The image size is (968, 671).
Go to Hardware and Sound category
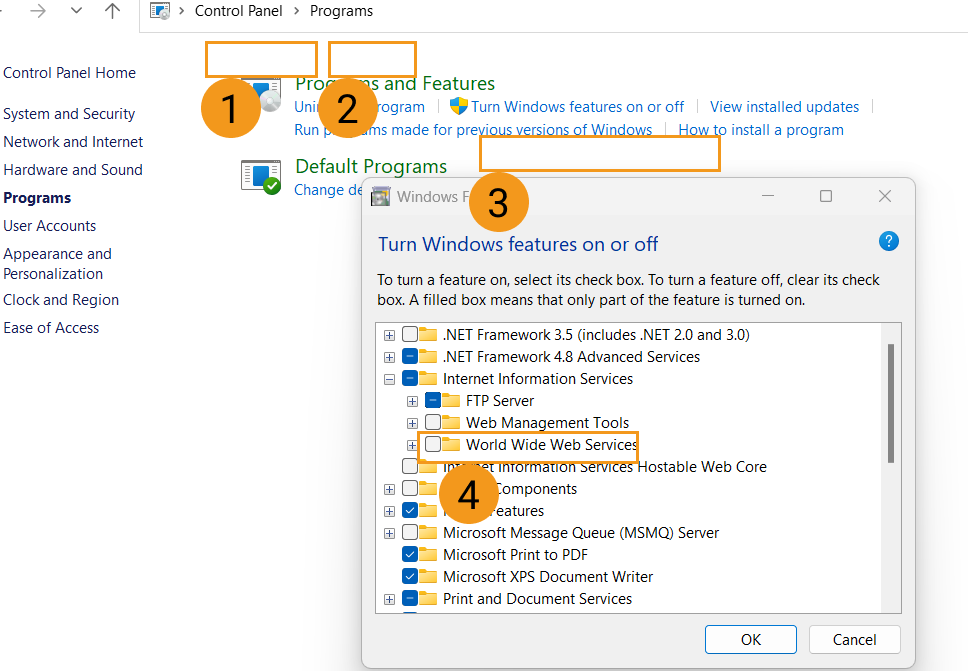[73, 170]
